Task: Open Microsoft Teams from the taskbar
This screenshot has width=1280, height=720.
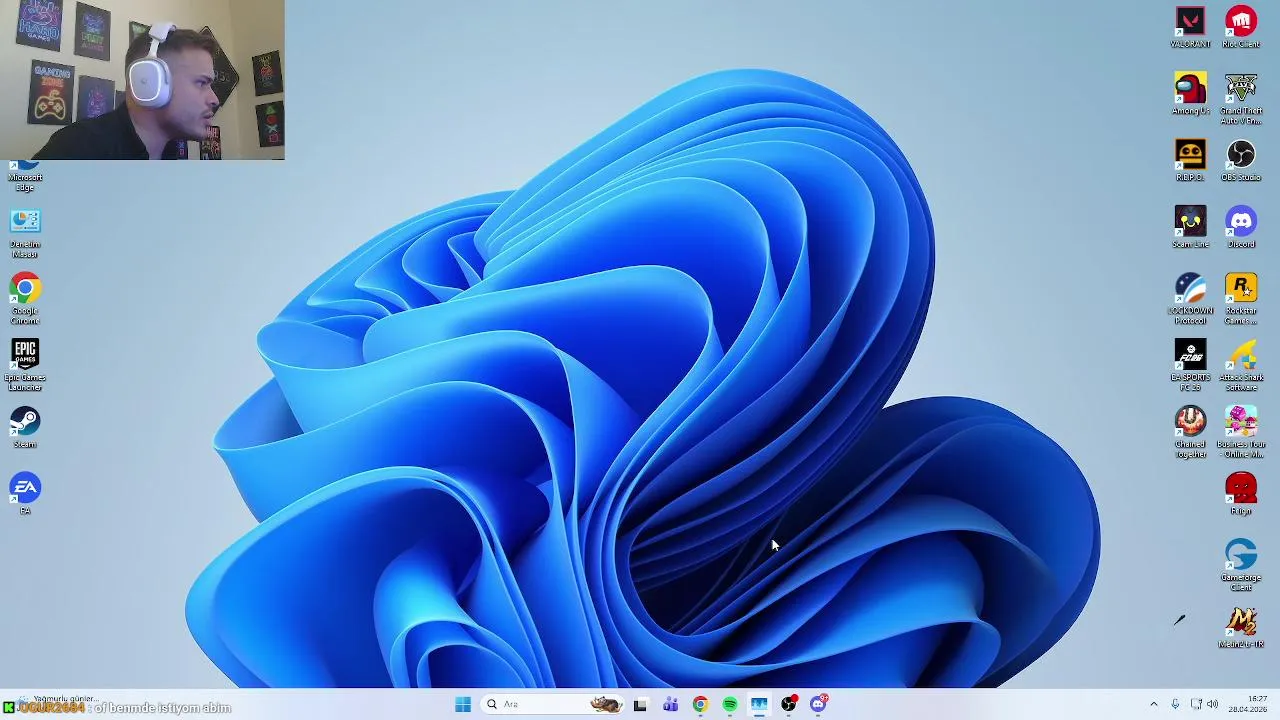Action: pyautogui.click(x=670, y=705)
